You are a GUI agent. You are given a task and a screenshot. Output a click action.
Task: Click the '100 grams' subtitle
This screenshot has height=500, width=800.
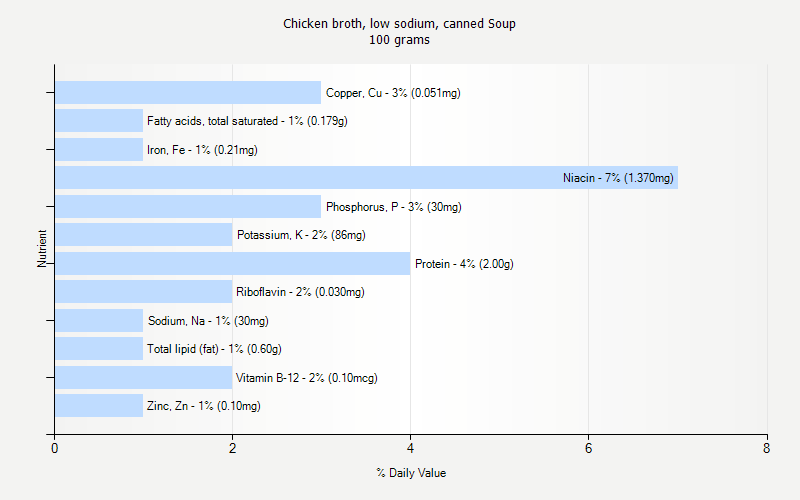(399, 40)
